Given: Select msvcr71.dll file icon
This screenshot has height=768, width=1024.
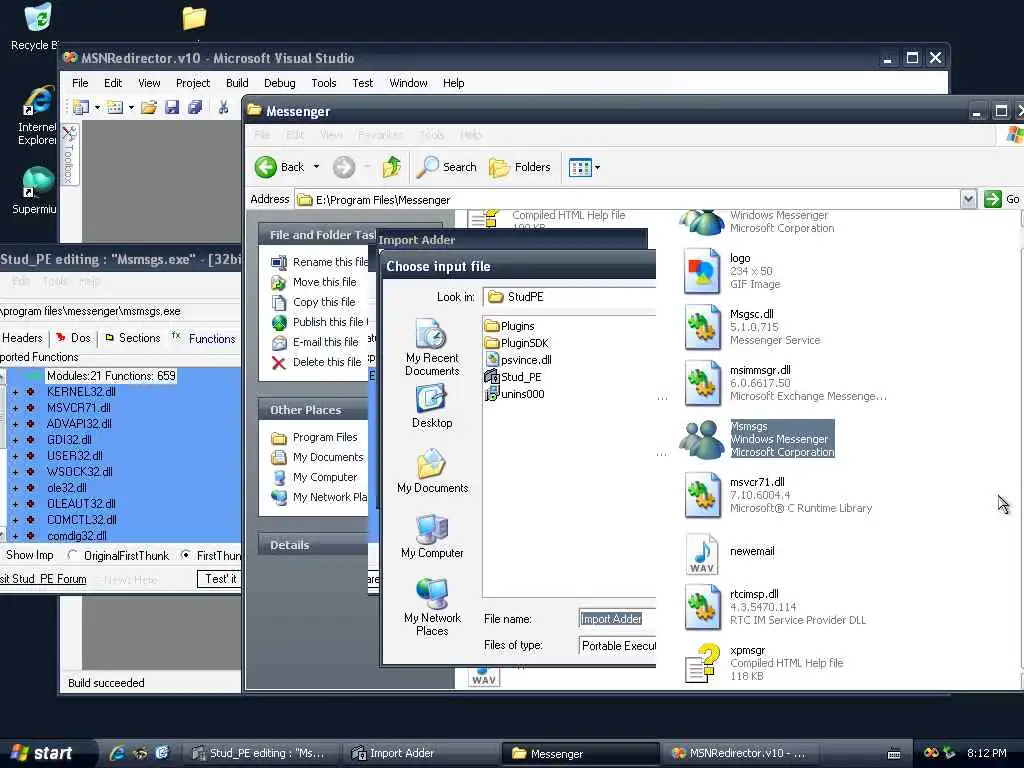Looking at the screenshot, I should click(702, 495).
